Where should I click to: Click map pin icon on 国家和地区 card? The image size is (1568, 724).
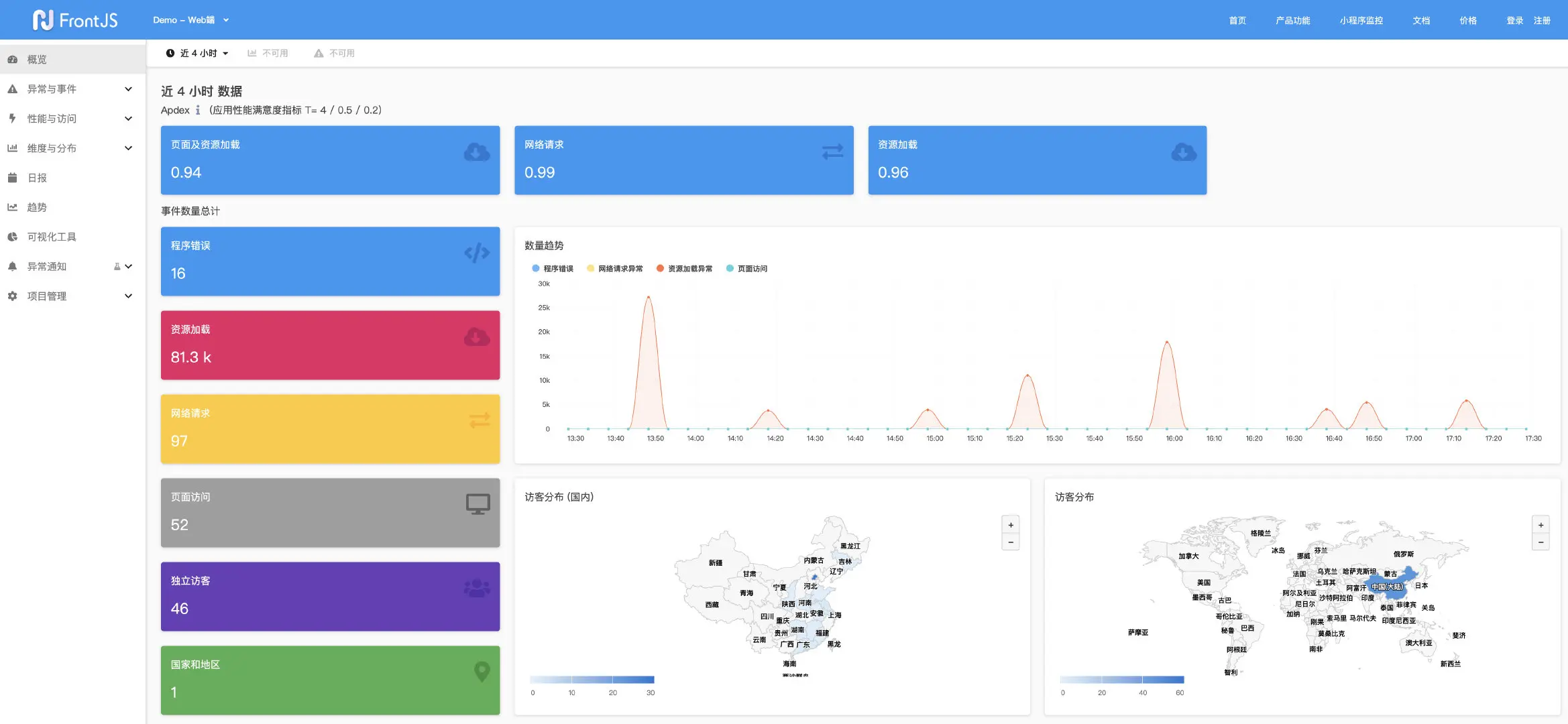[482, 672]
